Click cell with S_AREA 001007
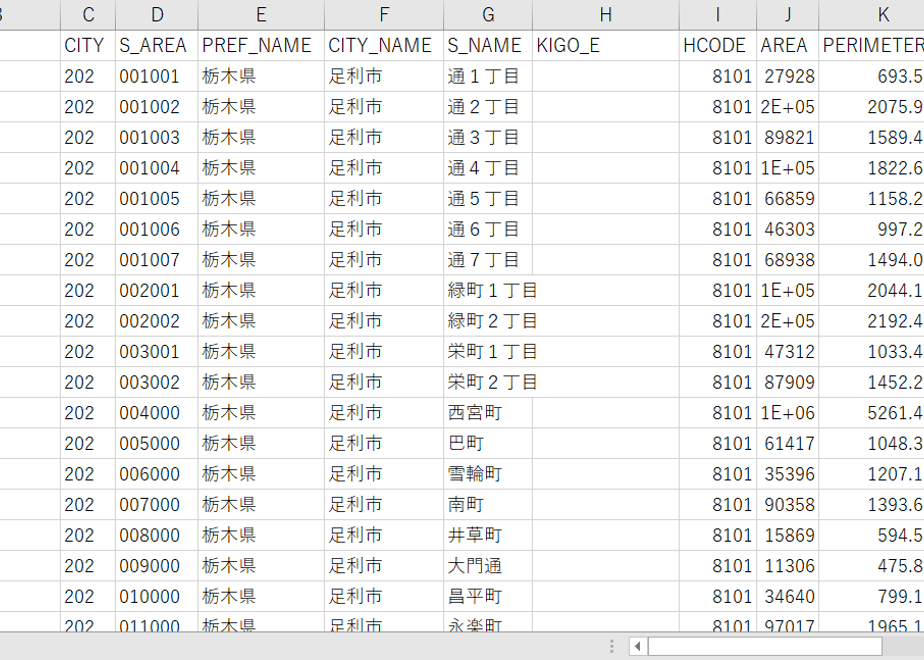 point(157,260)
